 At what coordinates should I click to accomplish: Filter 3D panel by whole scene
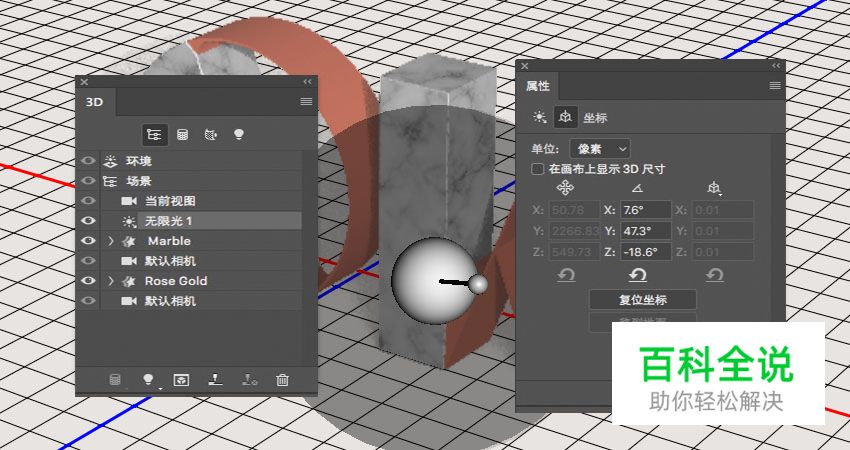click(x=155, y=133)
